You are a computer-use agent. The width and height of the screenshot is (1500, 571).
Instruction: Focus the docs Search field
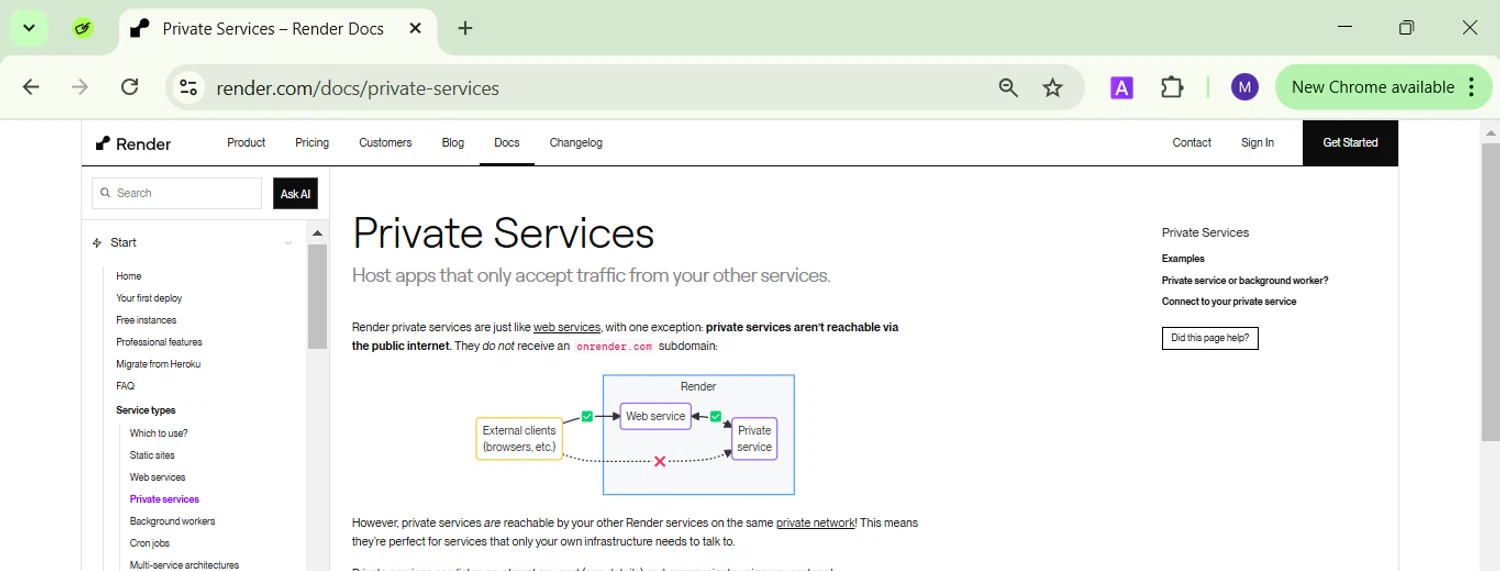[177, 193]
